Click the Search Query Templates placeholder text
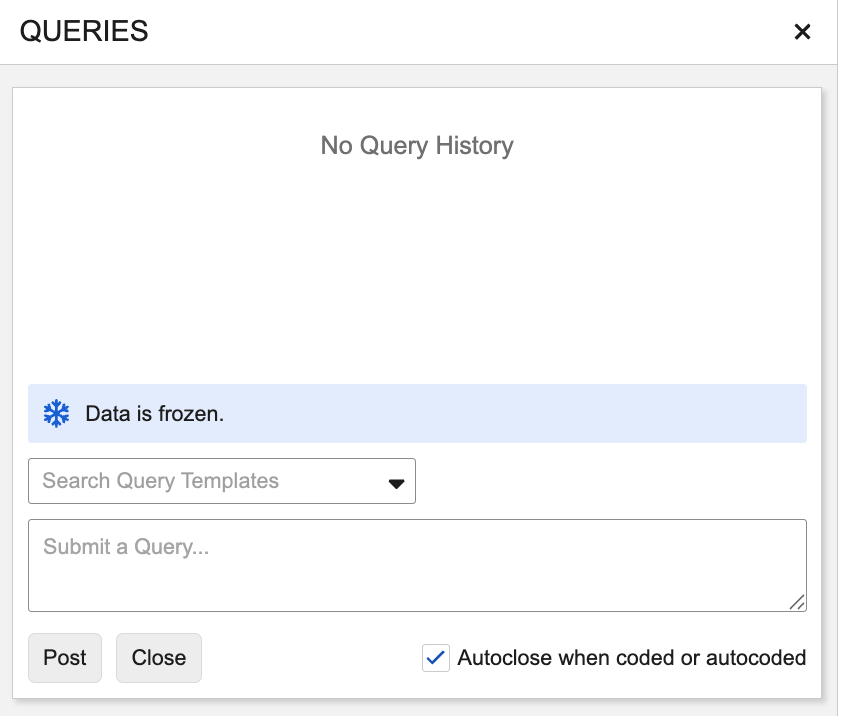842x716 pixels. pyautogui.click(x=161, y=481)
